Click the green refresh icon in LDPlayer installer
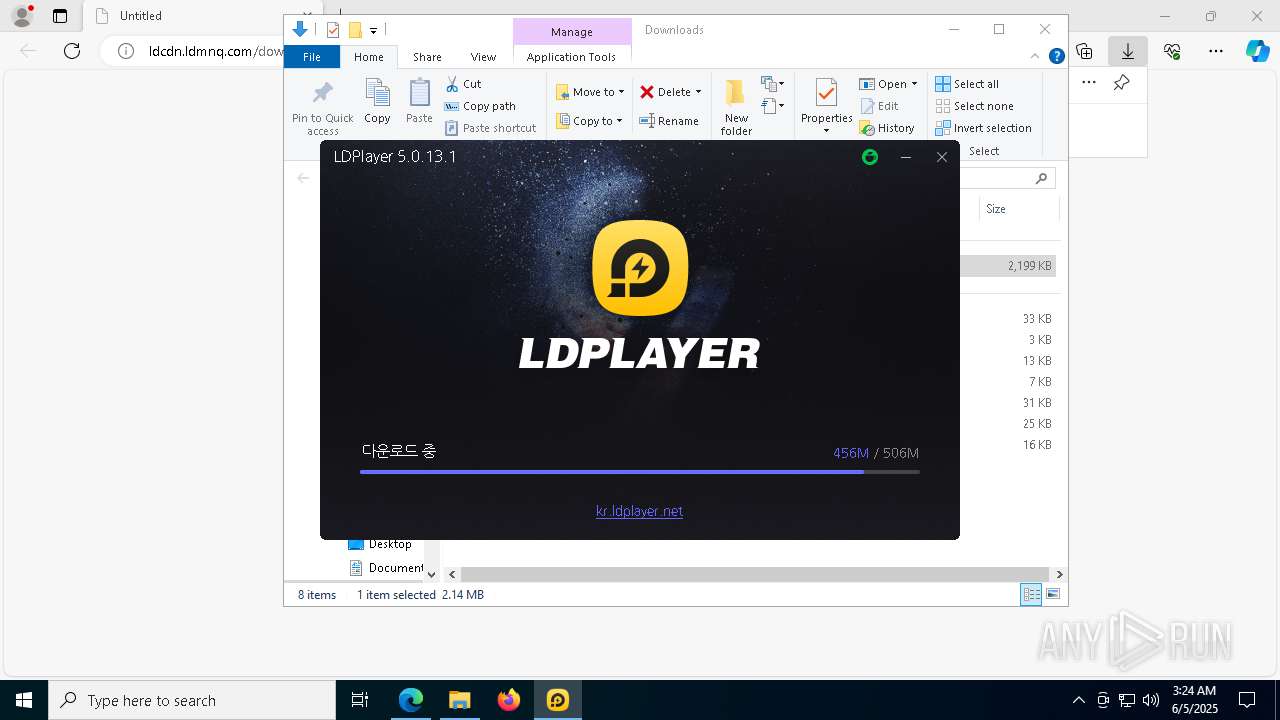Screen dimensions: 1280x720 tap(870, 157)
